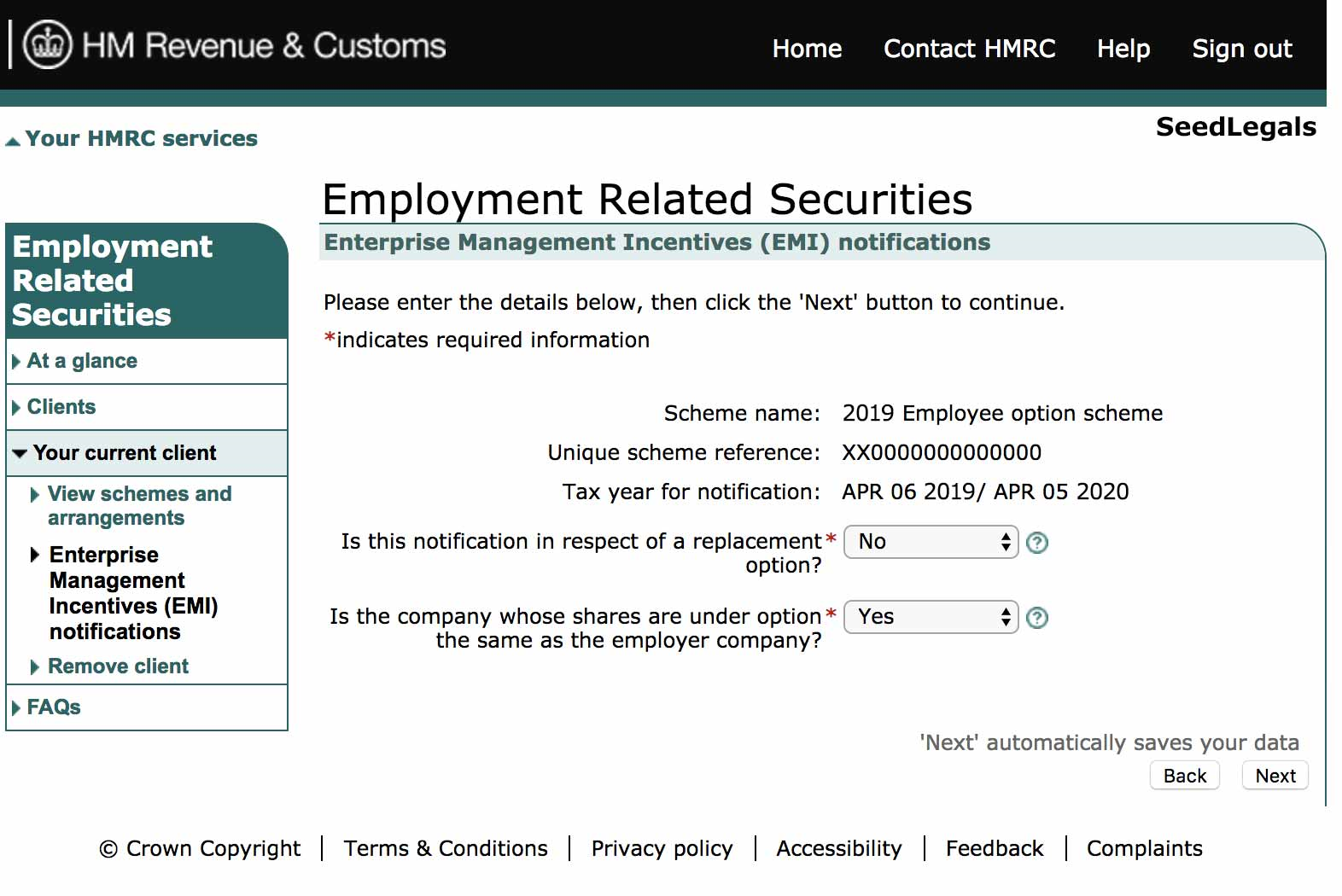Click help icon beside employer company dropdown
This screenshot has height=896, width=1342.
[x=1037, y=618]
